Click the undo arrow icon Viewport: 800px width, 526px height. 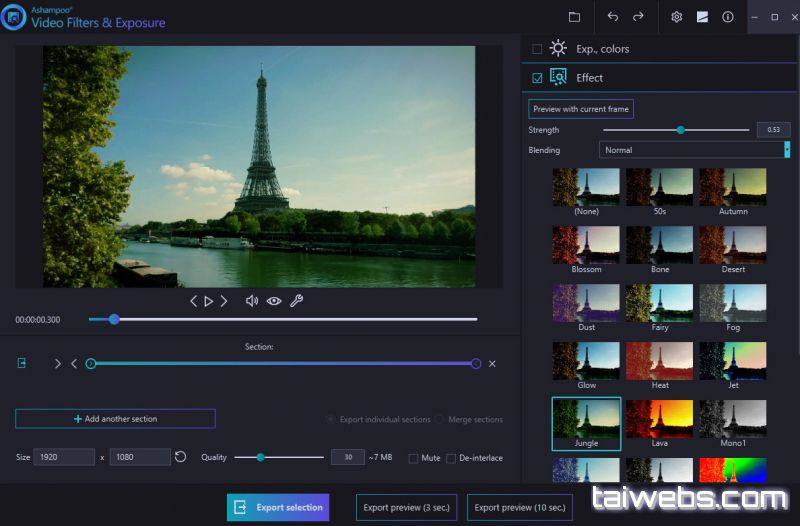pos(613,17)
